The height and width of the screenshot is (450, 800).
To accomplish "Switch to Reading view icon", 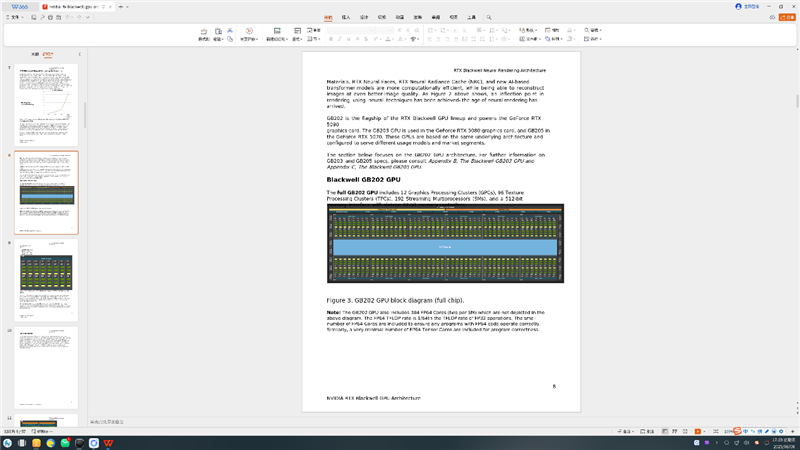I will (685, 432).
